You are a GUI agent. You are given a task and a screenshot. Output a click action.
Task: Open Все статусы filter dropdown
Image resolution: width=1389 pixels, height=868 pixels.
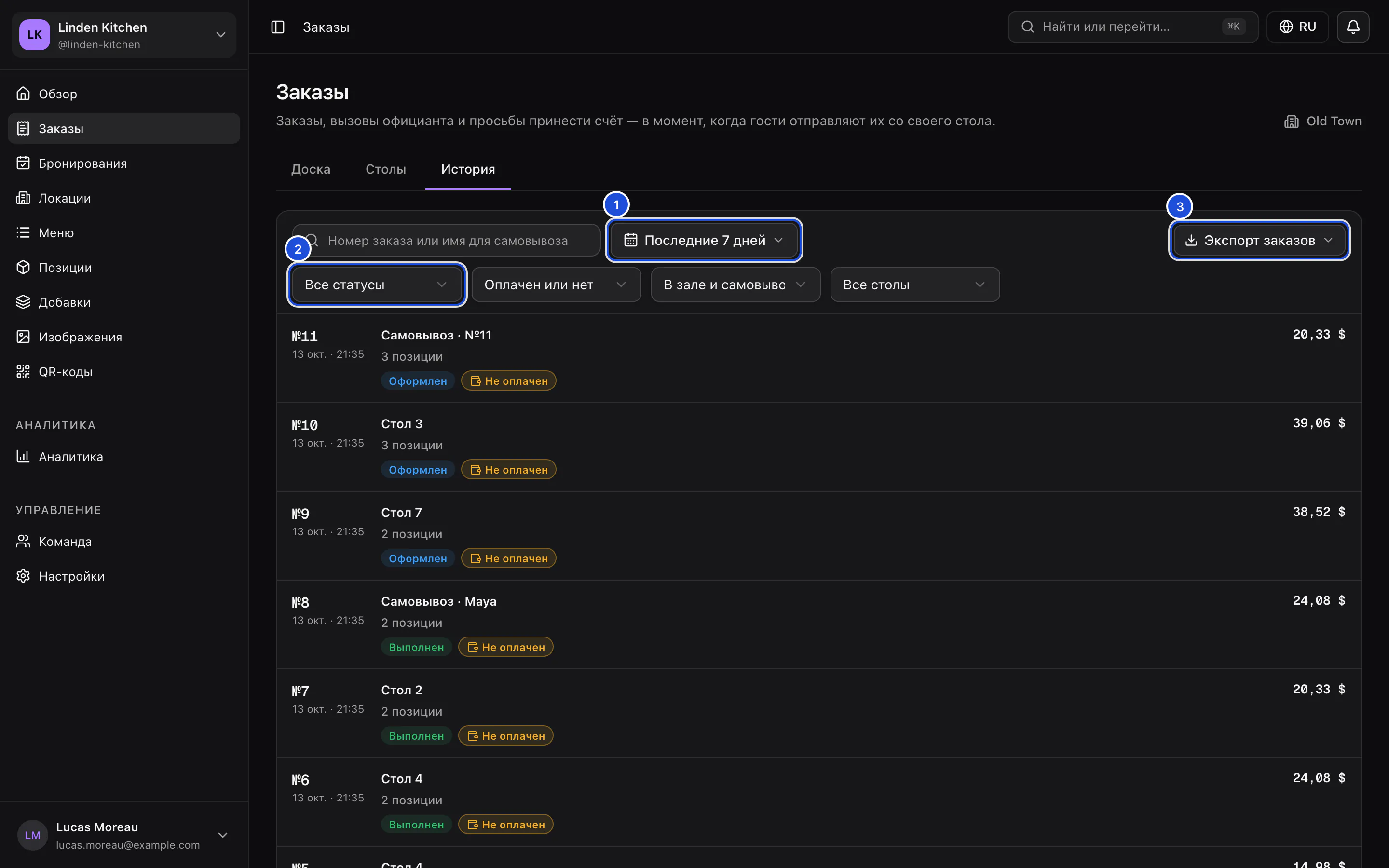(377, 285)
